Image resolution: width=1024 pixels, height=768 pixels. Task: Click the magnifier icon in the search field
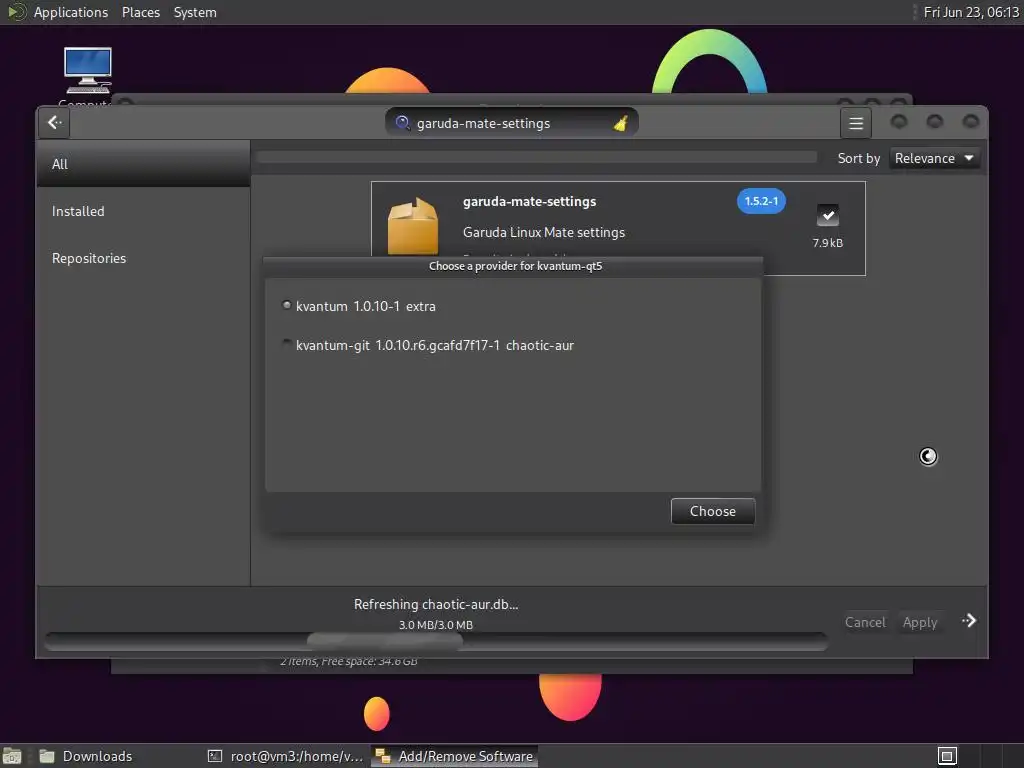[x=402, y=123]
